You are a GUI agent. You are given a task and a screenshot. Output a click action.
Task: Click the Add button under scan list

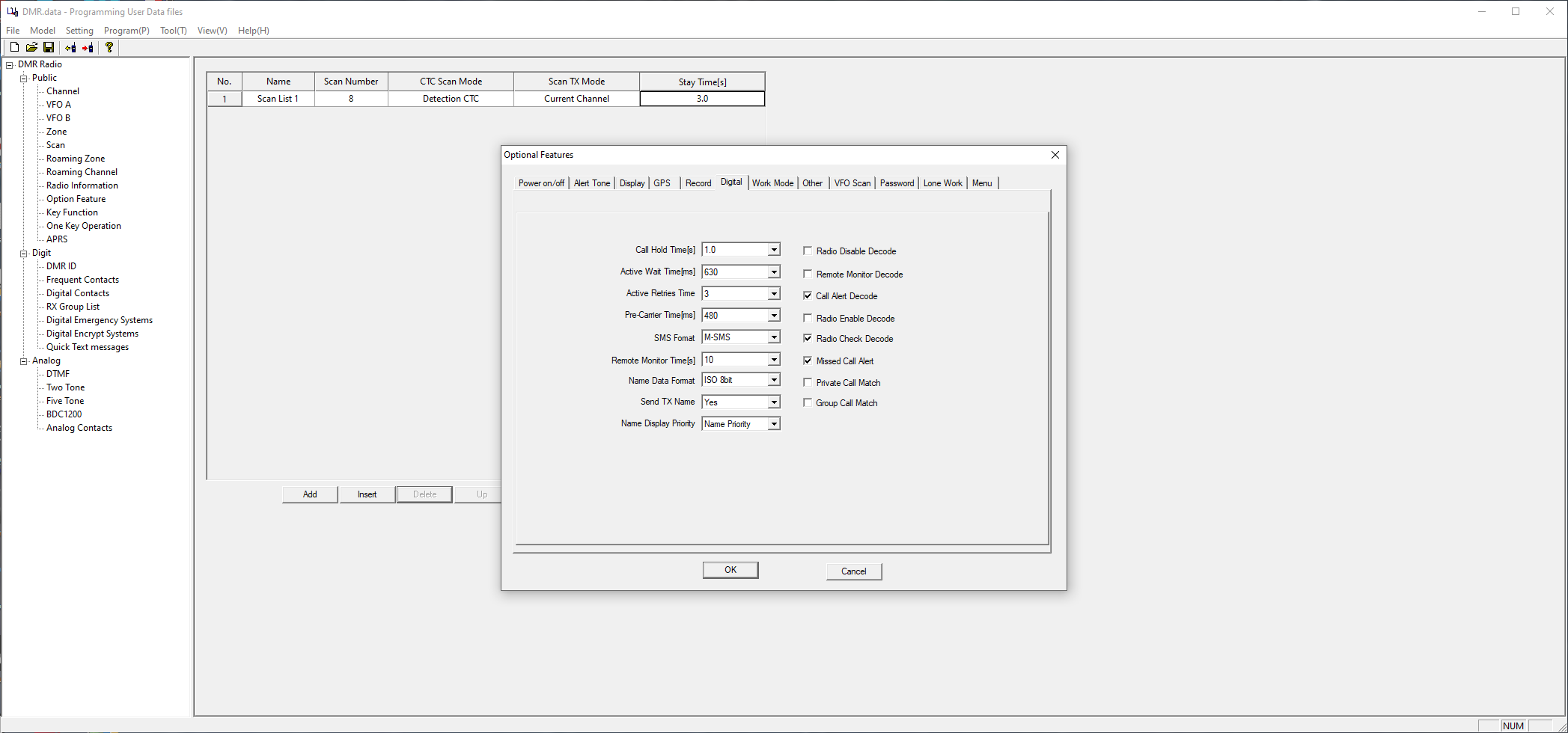click(310, 494)
